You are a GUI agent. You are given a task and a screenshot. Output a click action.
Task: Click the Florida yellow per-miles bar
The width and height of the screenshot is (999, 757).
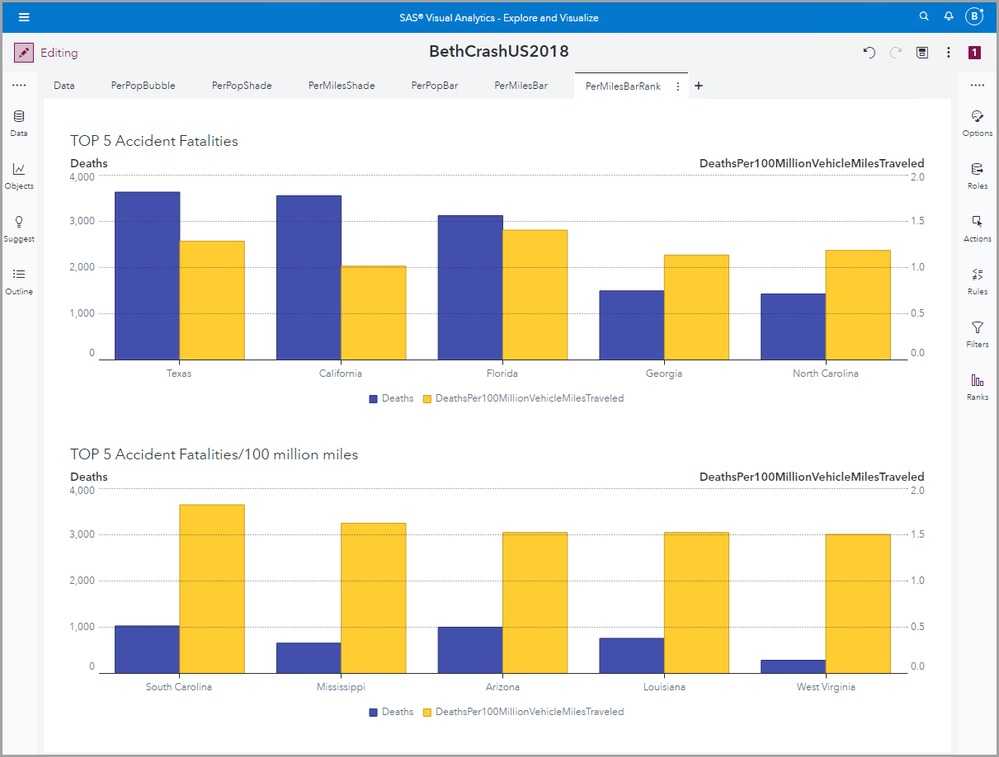(x=535, y=295)
